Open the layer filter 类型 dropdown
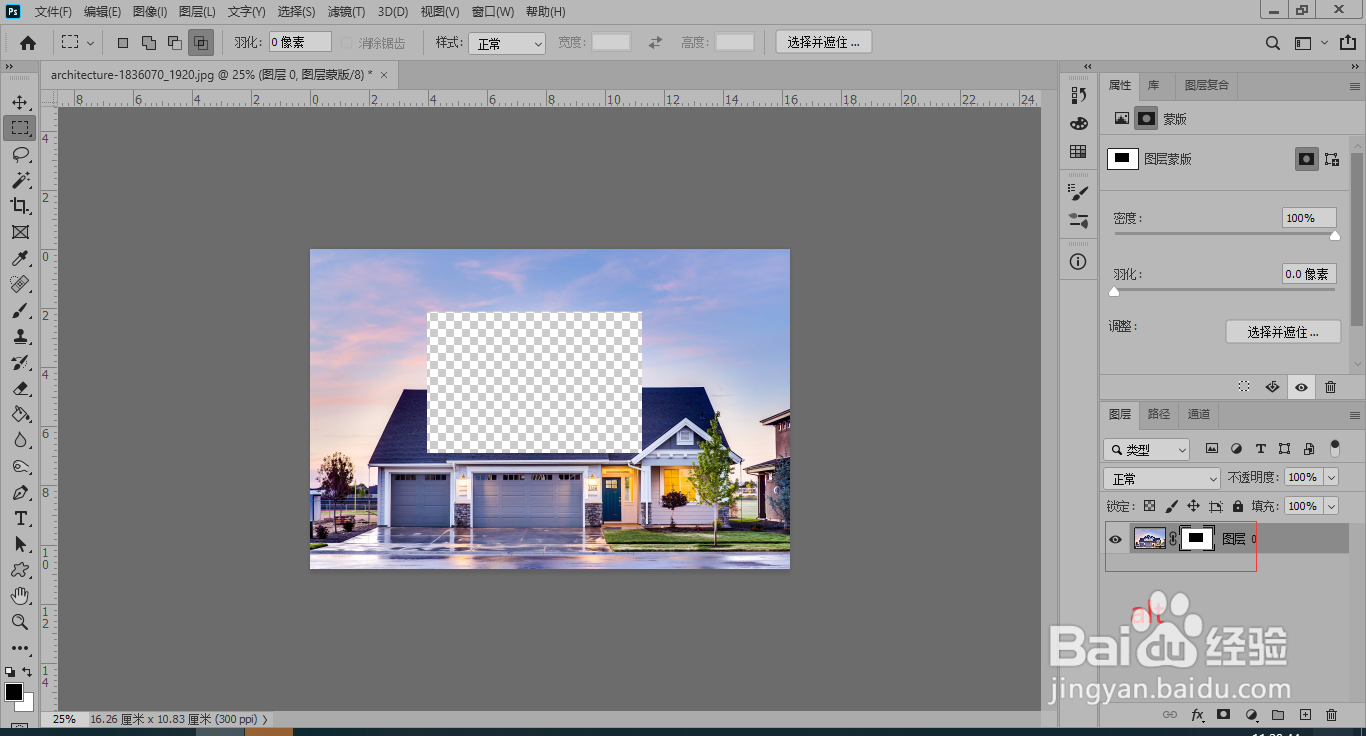Screen dimensions: 1366x736 pos(1147,450)
